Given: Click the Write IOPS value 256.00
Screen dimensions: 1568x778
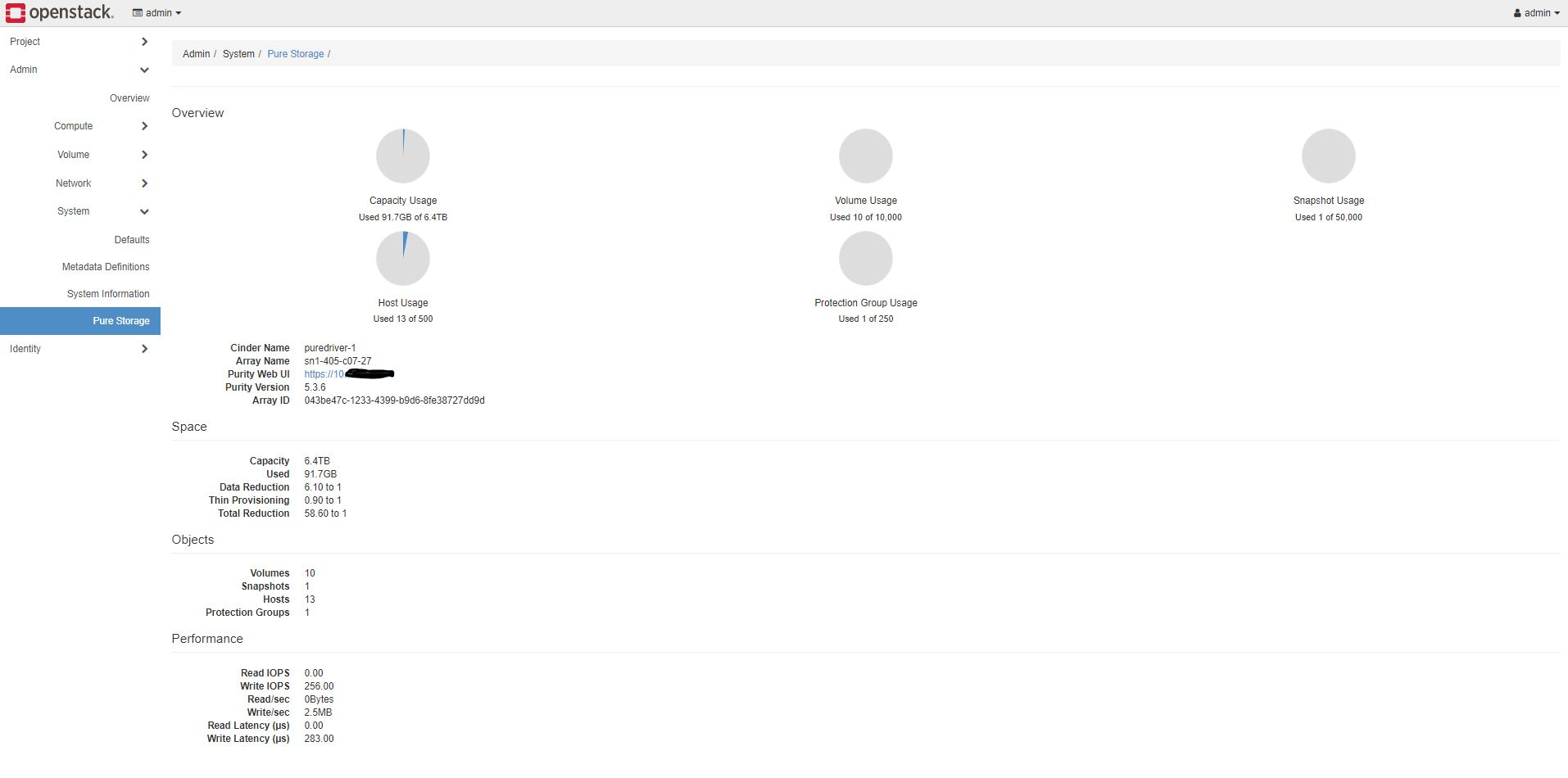Looking at the screenshot, I should 319,686.
